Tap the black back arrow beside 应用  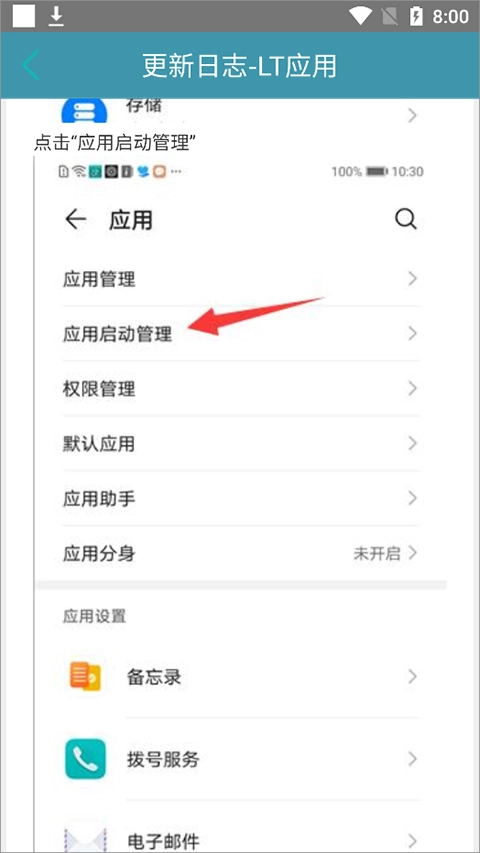point(76,220)
